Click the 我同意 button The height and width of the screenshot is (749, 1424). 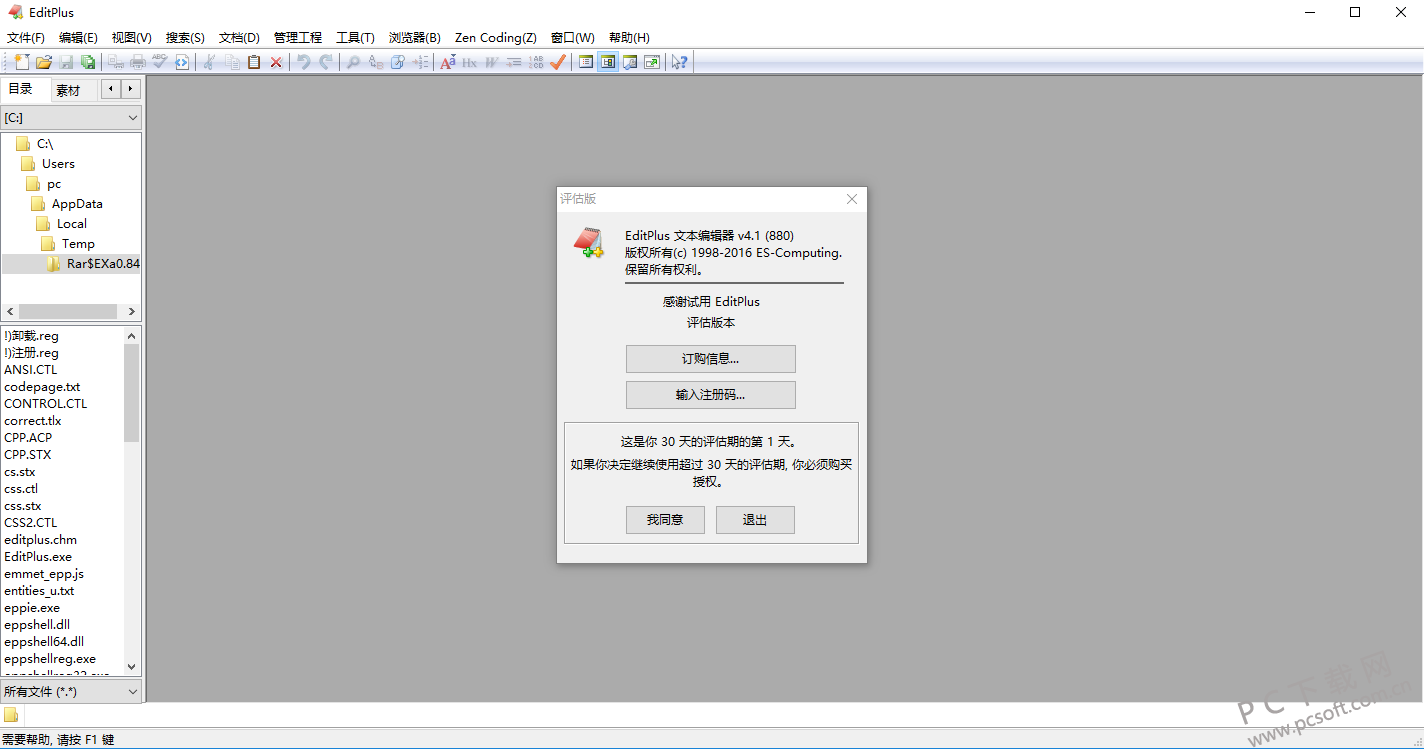665,520
